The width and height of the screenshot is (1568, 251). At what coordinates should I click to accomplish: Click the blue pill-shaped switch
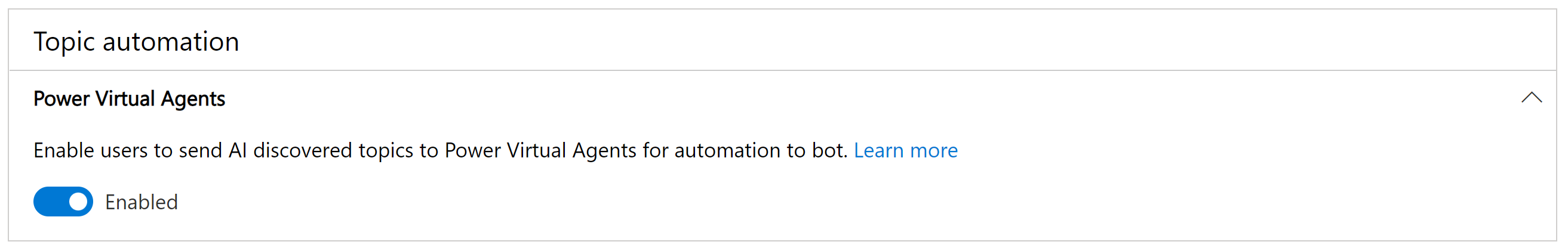63,202
